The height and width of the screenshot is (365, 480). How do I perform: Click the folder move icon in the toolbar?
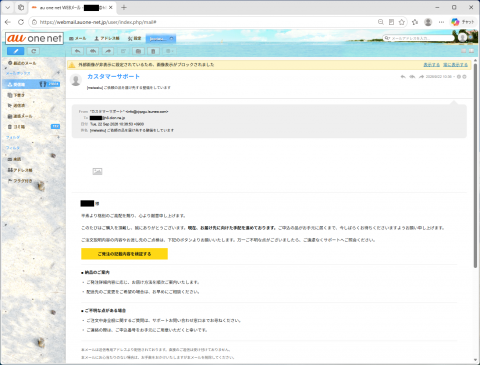pyautogui.click(x=138, y=51)
